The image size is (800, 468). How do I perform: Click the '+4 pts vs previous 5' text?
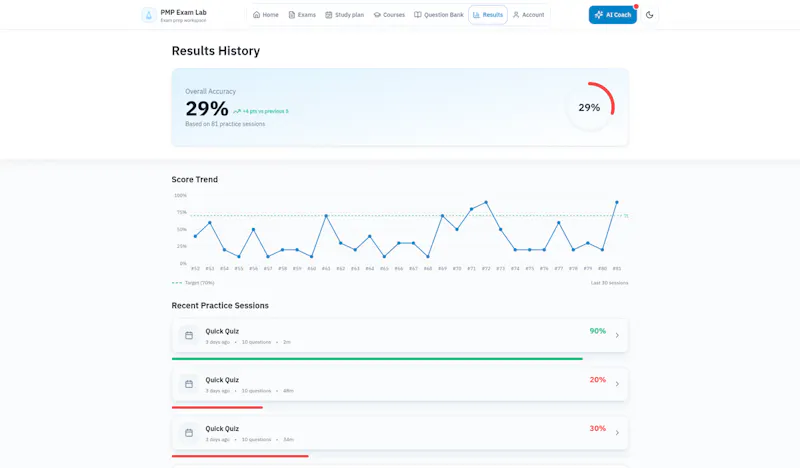(x=265, y=111)
